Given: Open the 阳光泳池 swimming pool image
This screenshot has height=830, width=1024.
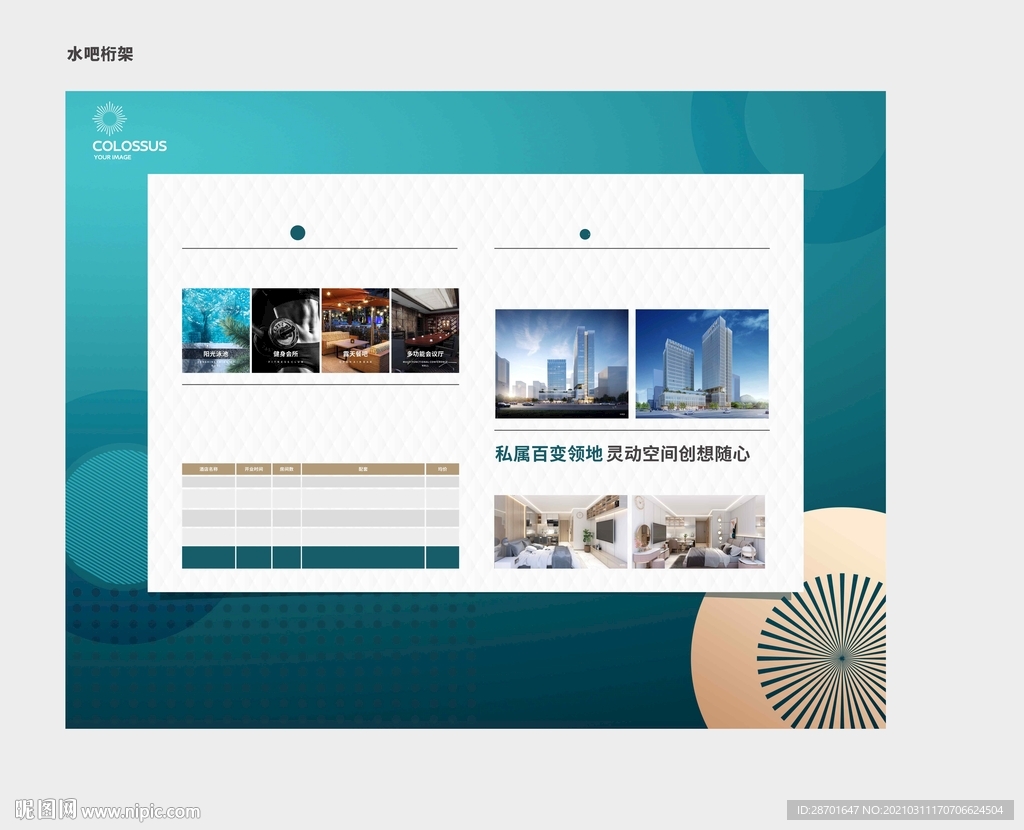Looking at the screenshot, I should click(216, 330).
